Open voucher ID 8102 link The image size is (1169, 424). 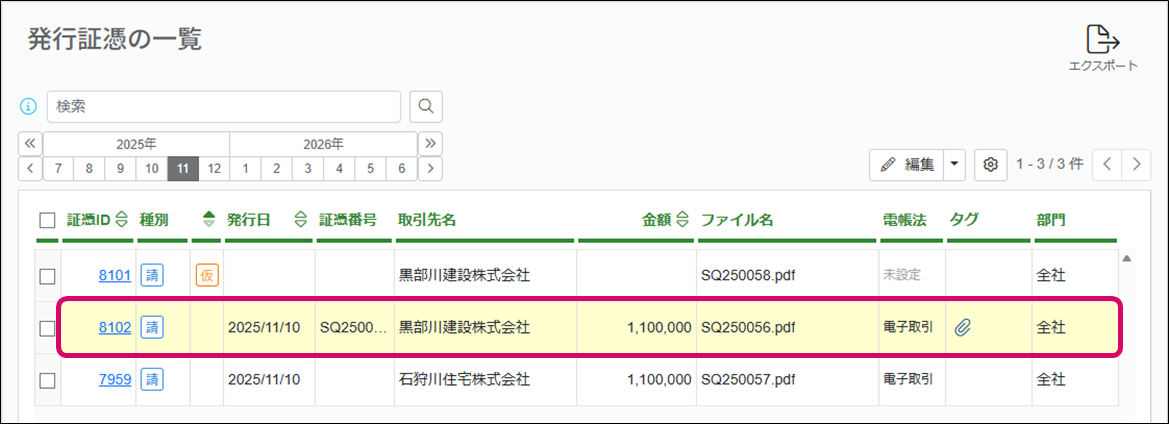[115, 327]
